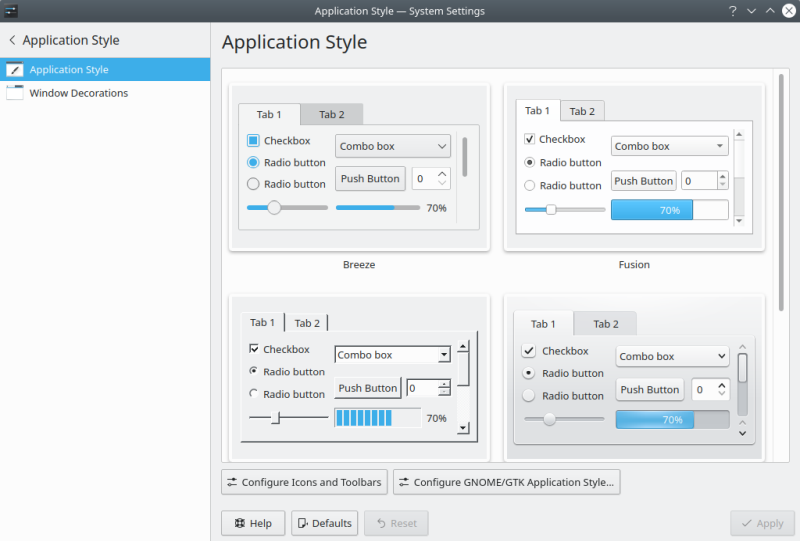This screenshot has width=800, height=541.
Task: Click Push Button in Breeze preview
Action: coord(370,179)
